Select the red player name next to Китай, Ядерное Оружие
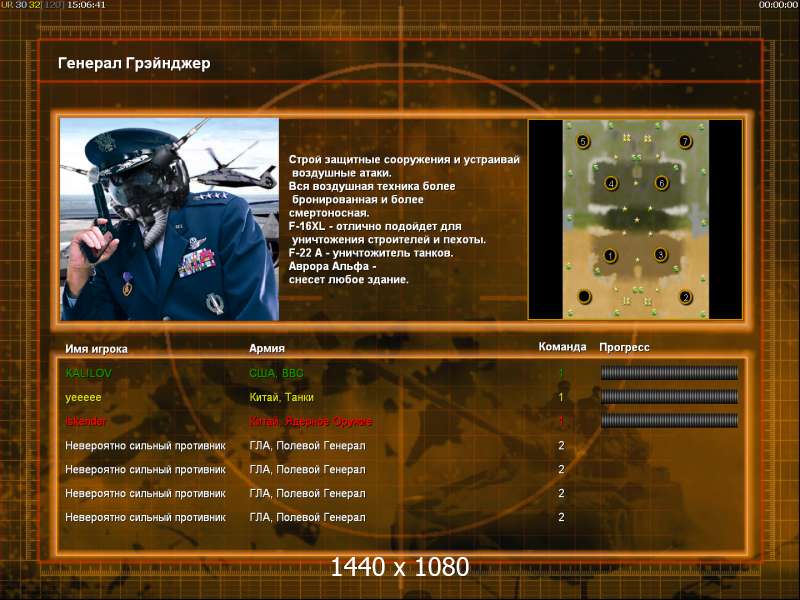800x600 pixels. pos(86,421)
